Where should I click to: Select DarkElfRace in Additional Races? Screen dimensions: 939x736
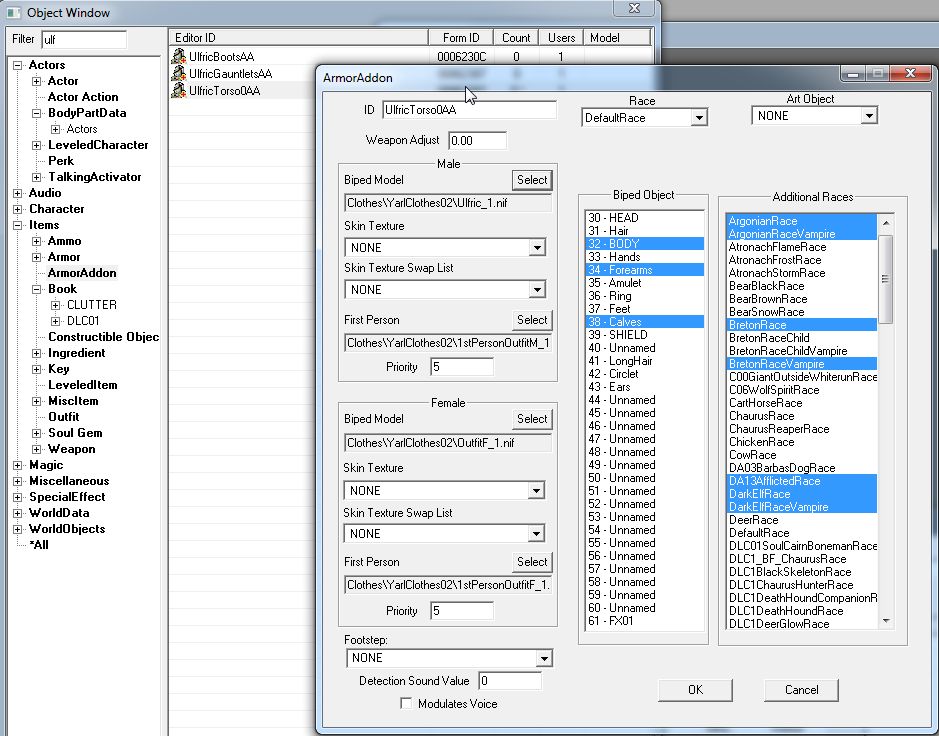(801, 494)
